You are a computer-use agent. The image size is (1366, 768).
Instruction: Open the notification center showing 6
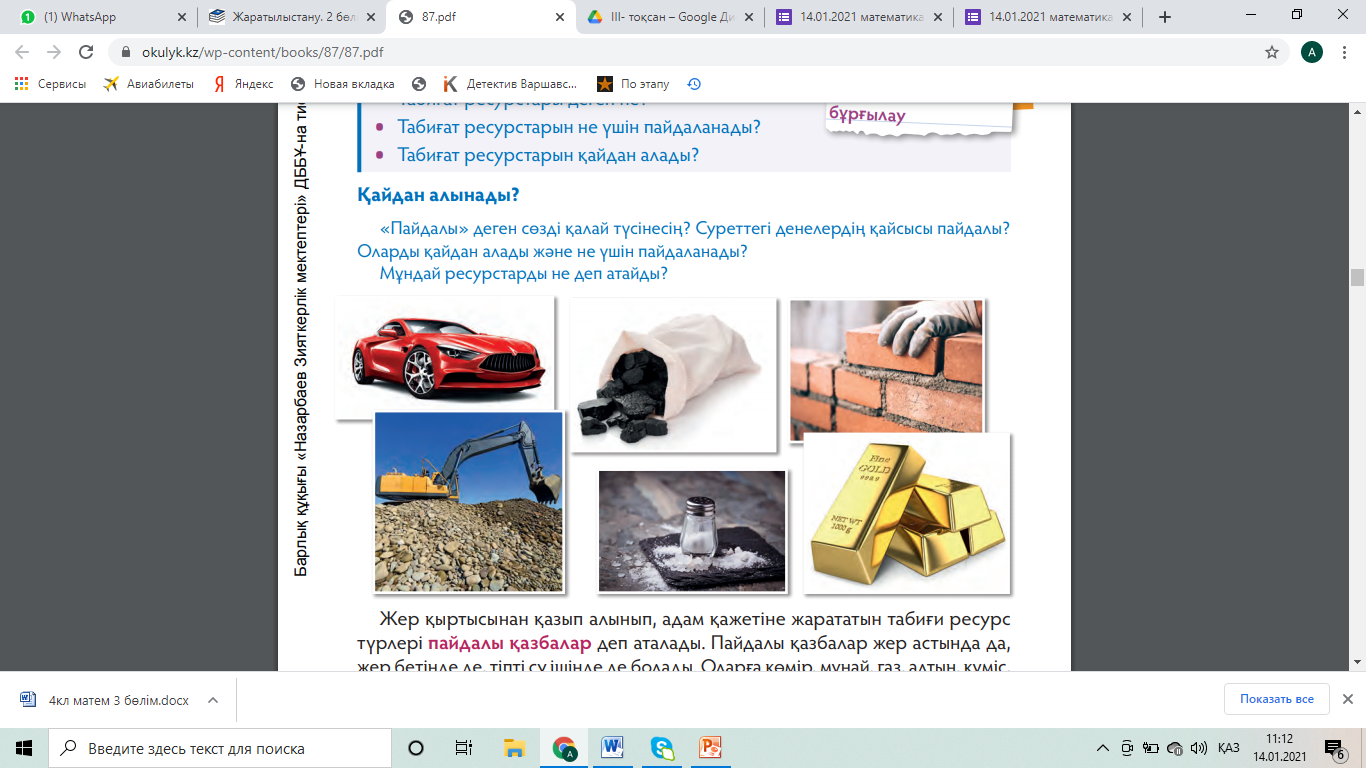[1334, 748]
